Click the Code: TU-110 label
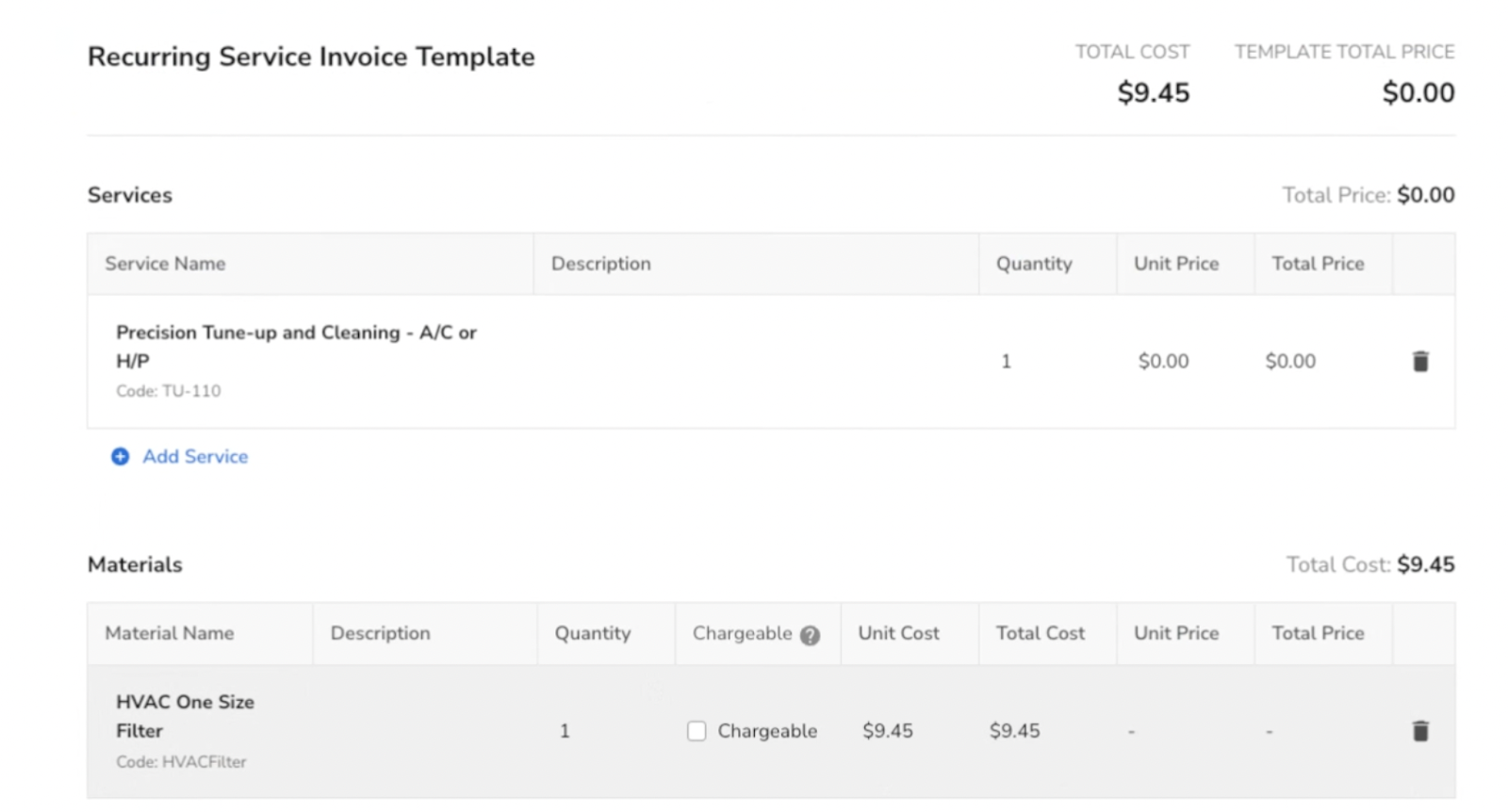This screenshot has height=812, width=1508. pyautogui.click(x=169, y=391)
